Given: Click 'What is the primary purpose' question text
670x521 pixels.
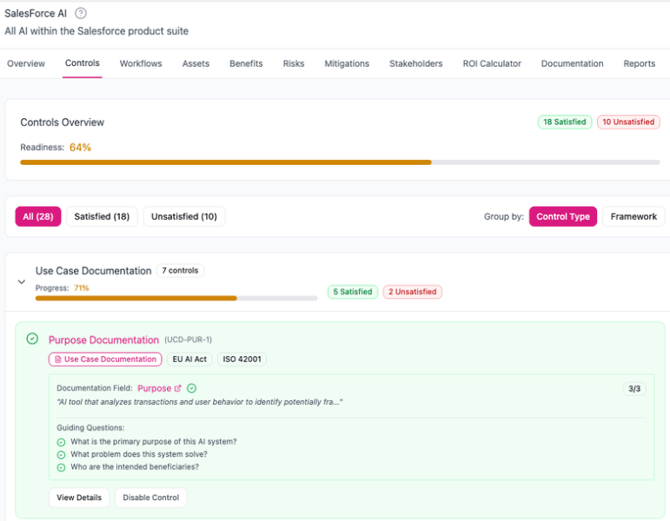Looking at the screenshot, I should [x=153, y=442].
